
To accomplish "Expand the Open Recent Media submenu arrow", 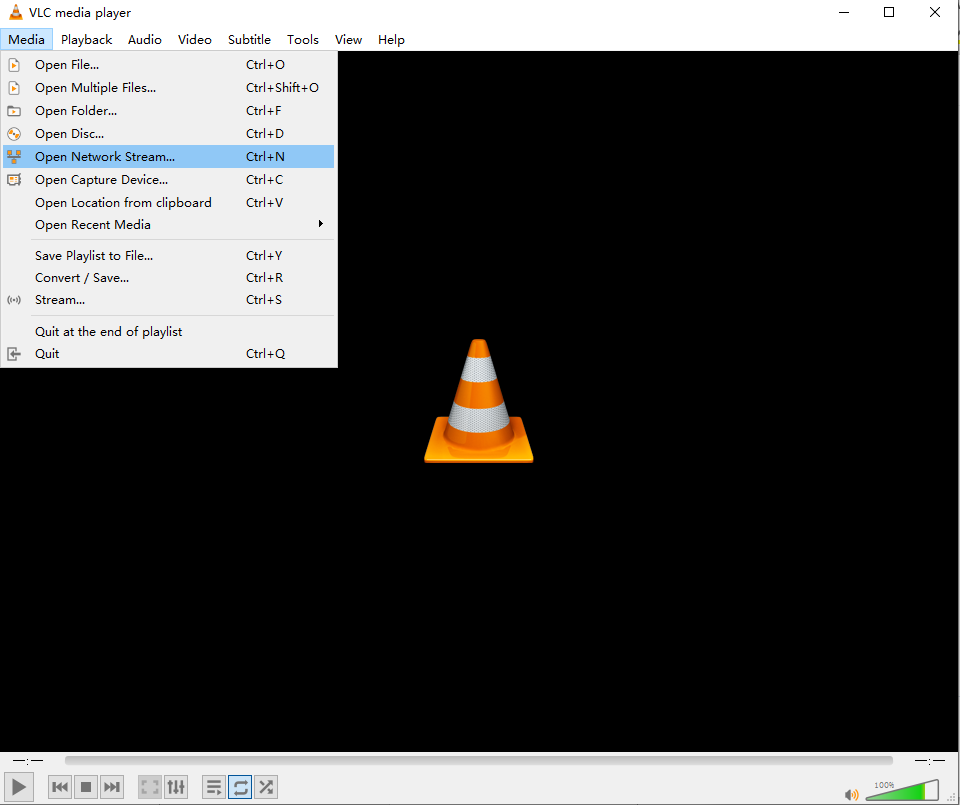I will (x=320, y=224).
